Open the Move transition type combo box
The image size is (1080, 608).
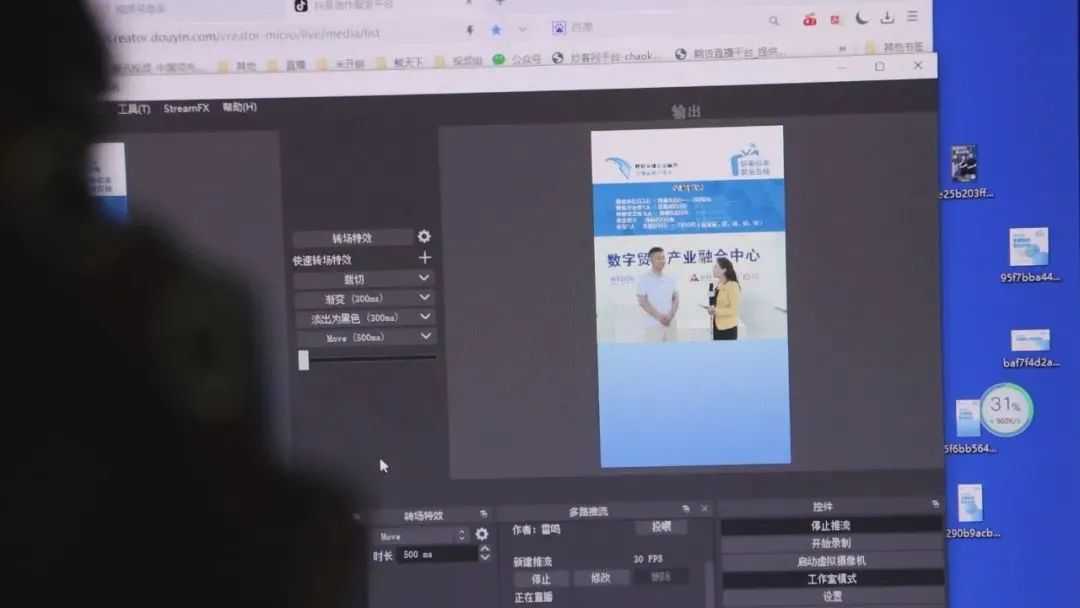tap(422, 536)
